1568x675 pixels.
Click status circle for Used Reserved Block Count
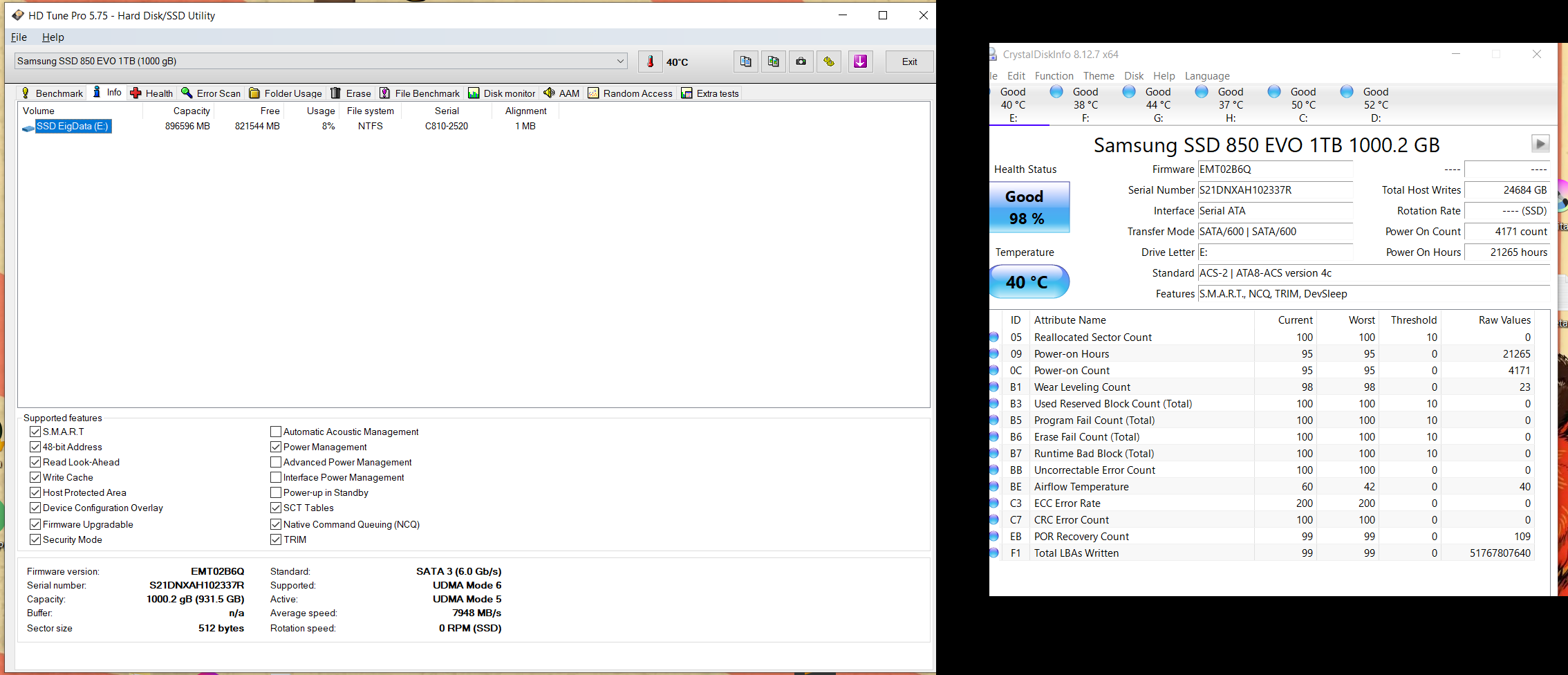pos(994,403)
